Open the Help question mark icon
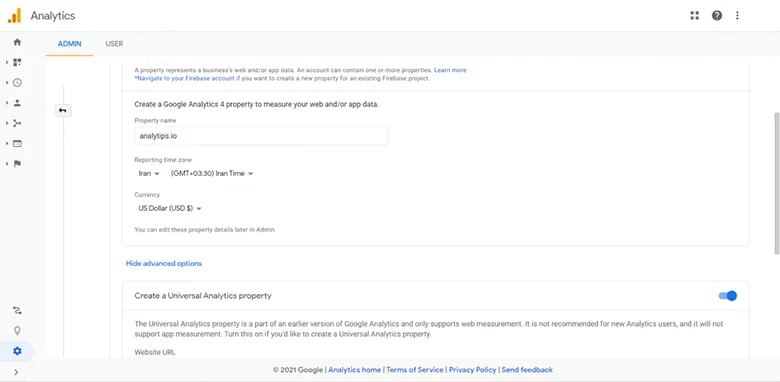Image resolution: width=780 pixels, height=382 pixels. coord(716,15)
